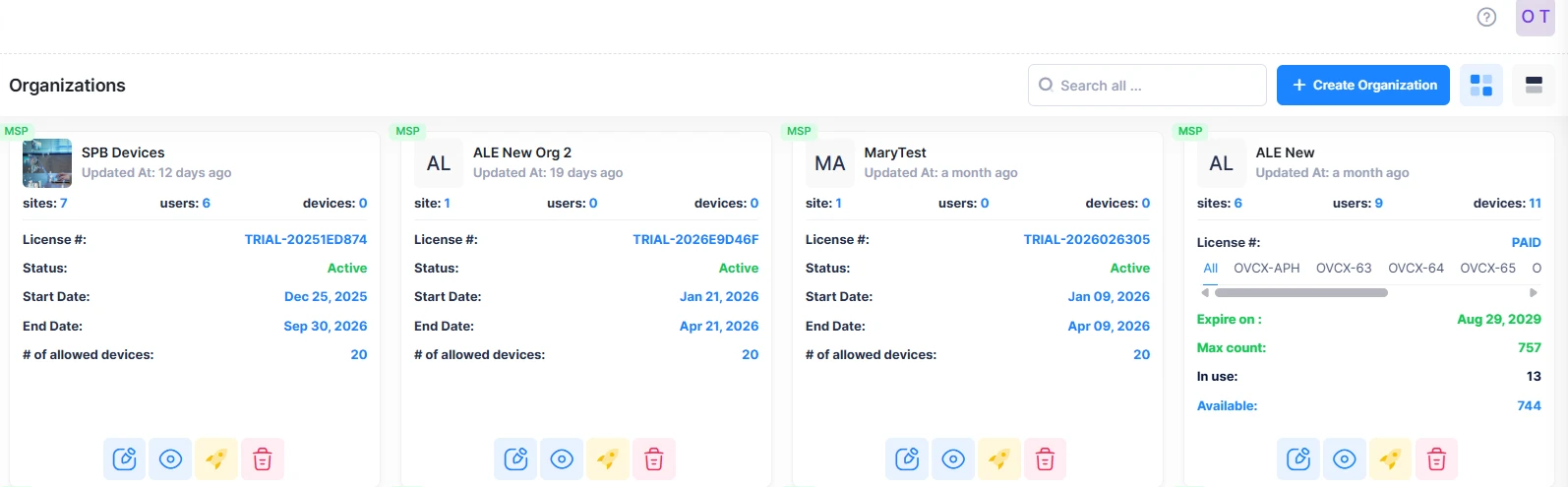Click the Create Organization button

coord(1362,86)
